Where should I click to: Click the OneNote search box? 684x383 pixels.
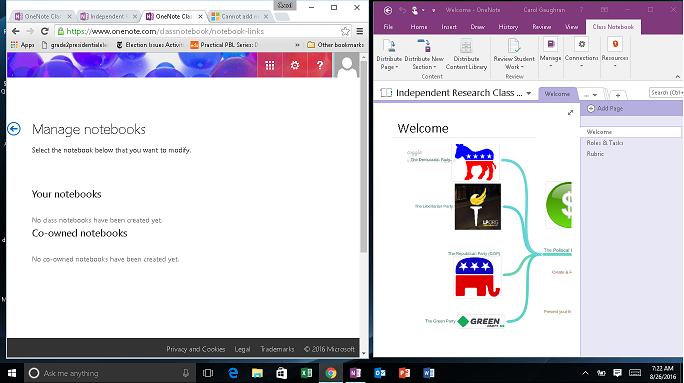click(666, 92)
